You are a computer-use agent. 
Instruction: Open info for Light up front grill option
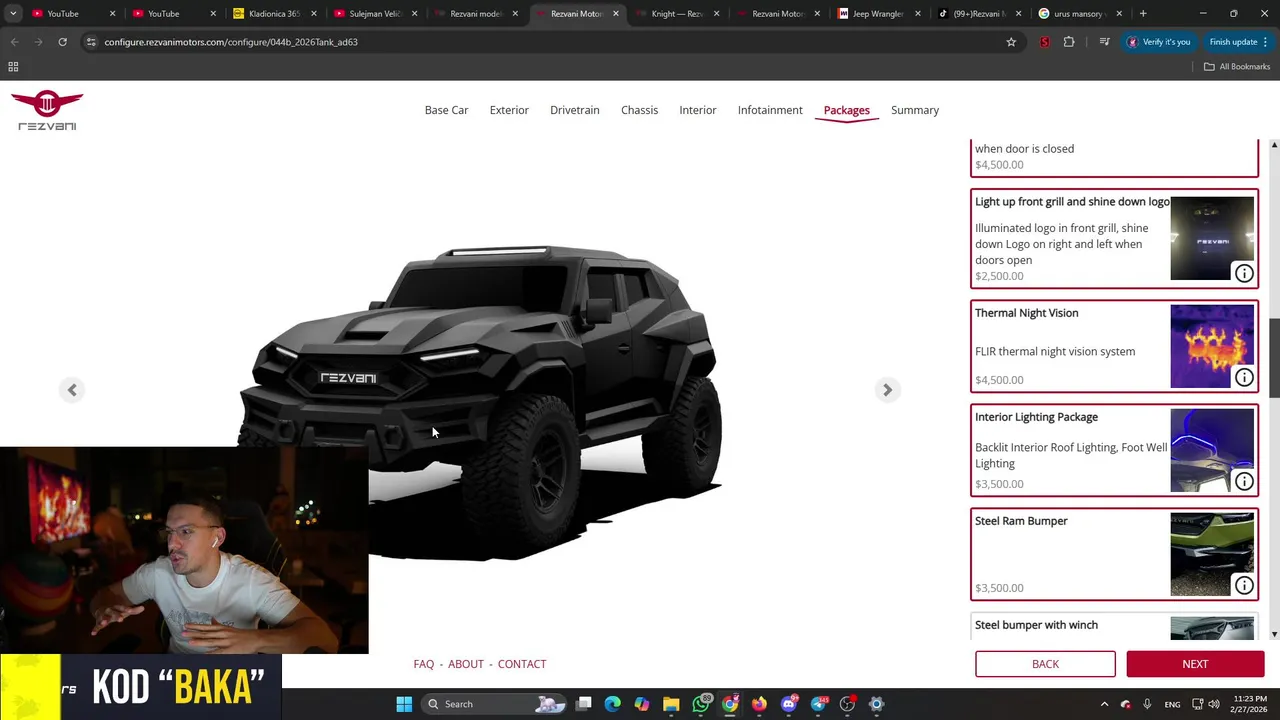point(1244,273)
